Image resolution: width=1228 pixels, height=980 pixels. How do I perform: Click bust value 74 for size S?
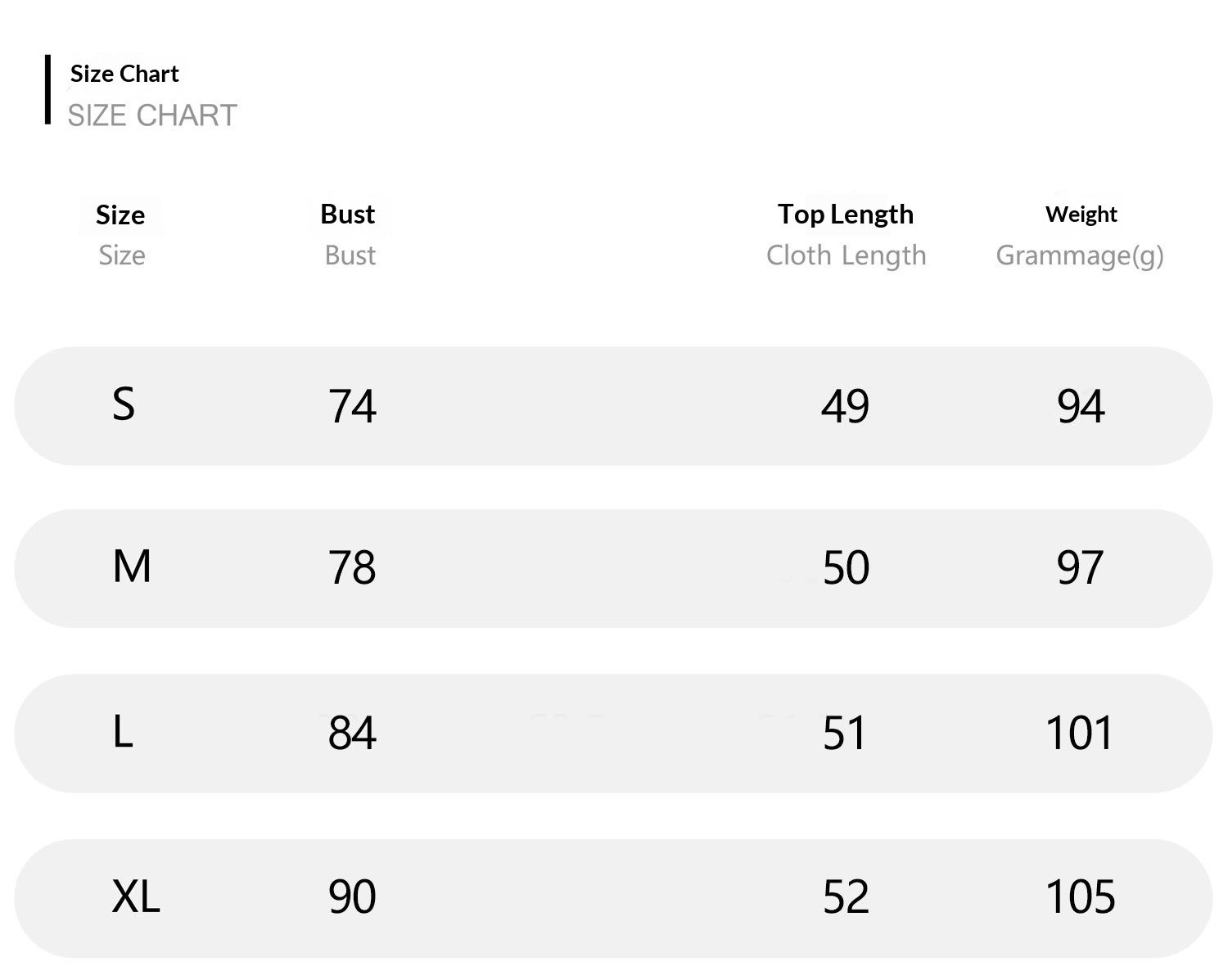pyautogui.click(x=352, y=406)
